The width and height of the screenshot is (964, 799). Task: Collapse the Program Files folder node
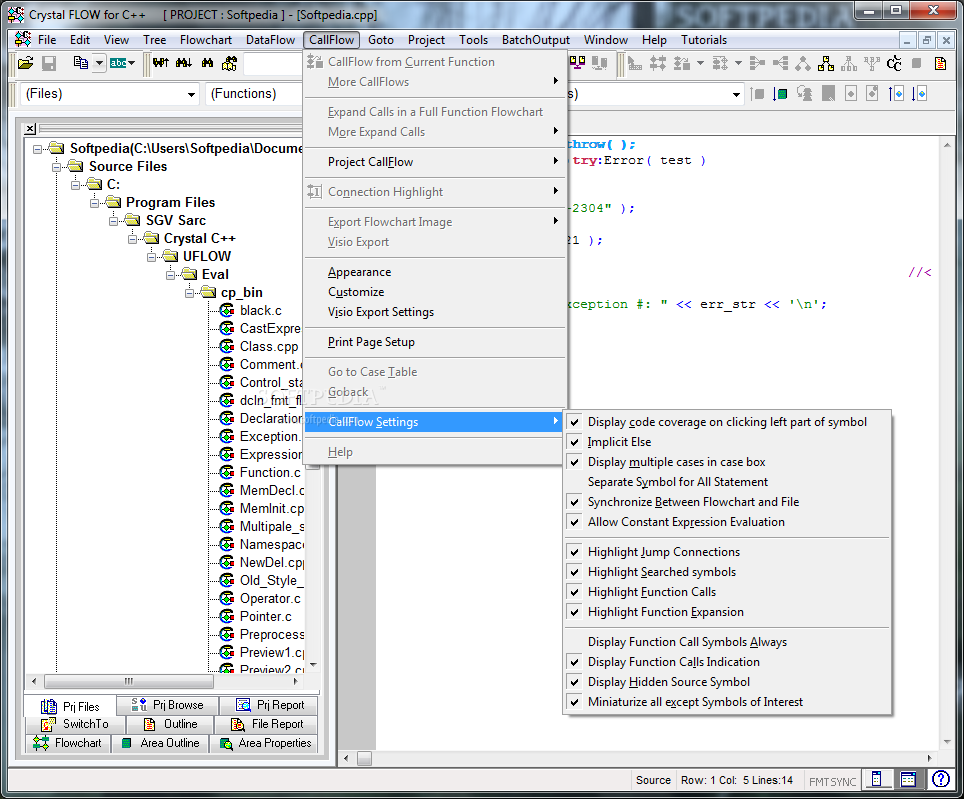[x=95, y=203]
